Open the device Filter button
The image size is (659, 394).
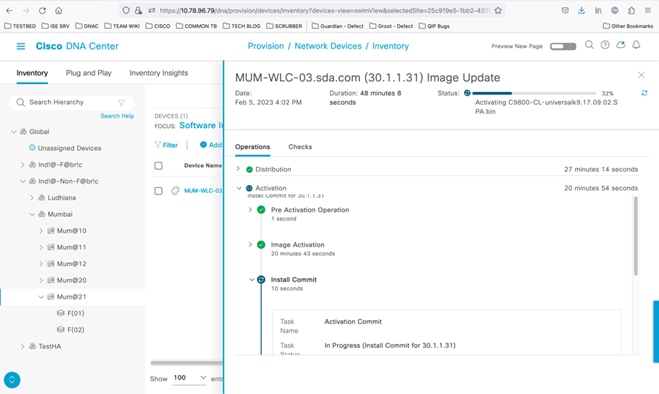(166, 145)
